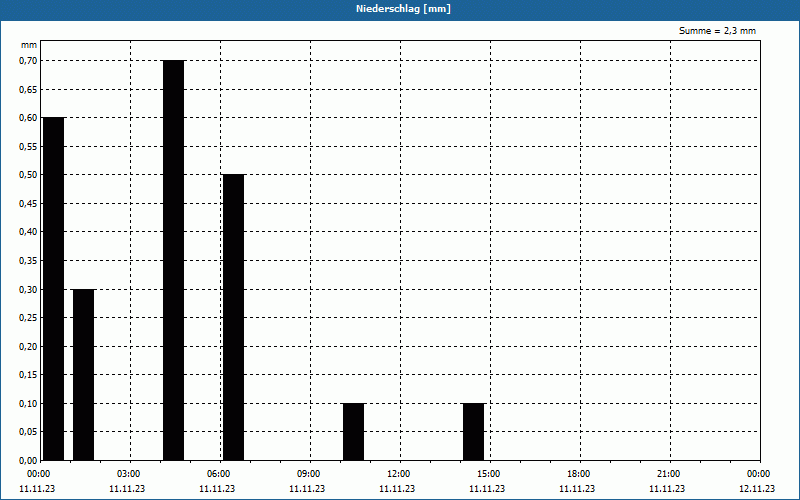800x500 pixels.
Task: Select the 0,55 y-axis value
Action: (x=28, y=146)
